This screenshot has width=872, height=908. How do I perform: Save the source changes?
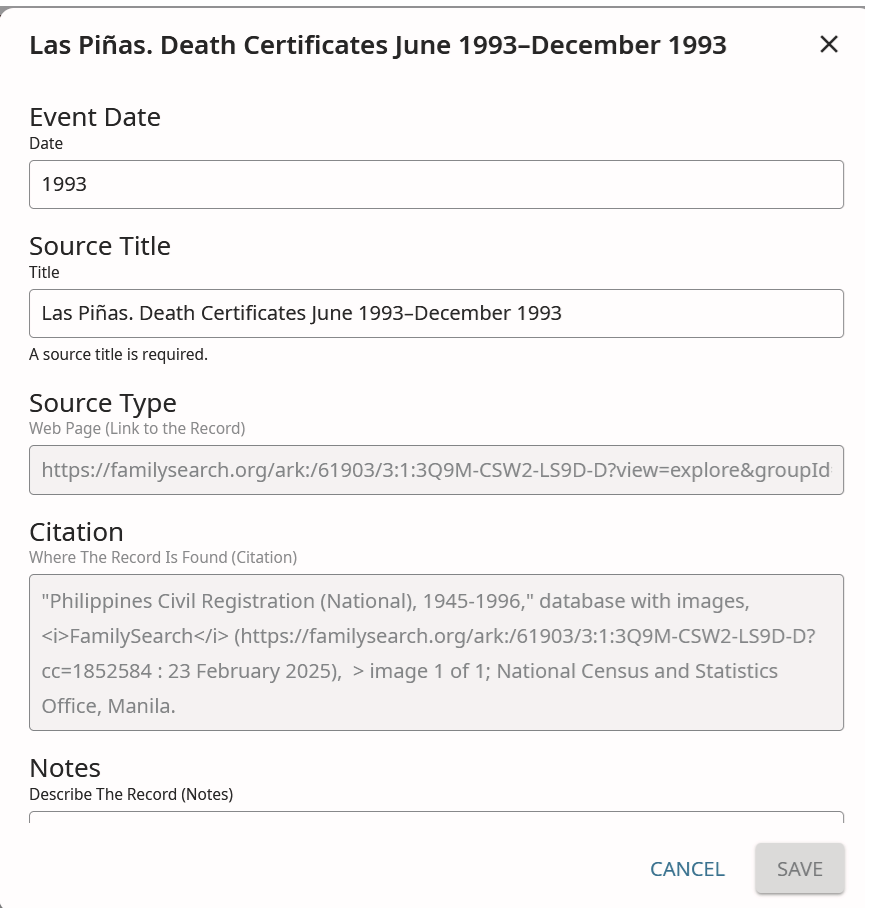(x=800, y=869)
